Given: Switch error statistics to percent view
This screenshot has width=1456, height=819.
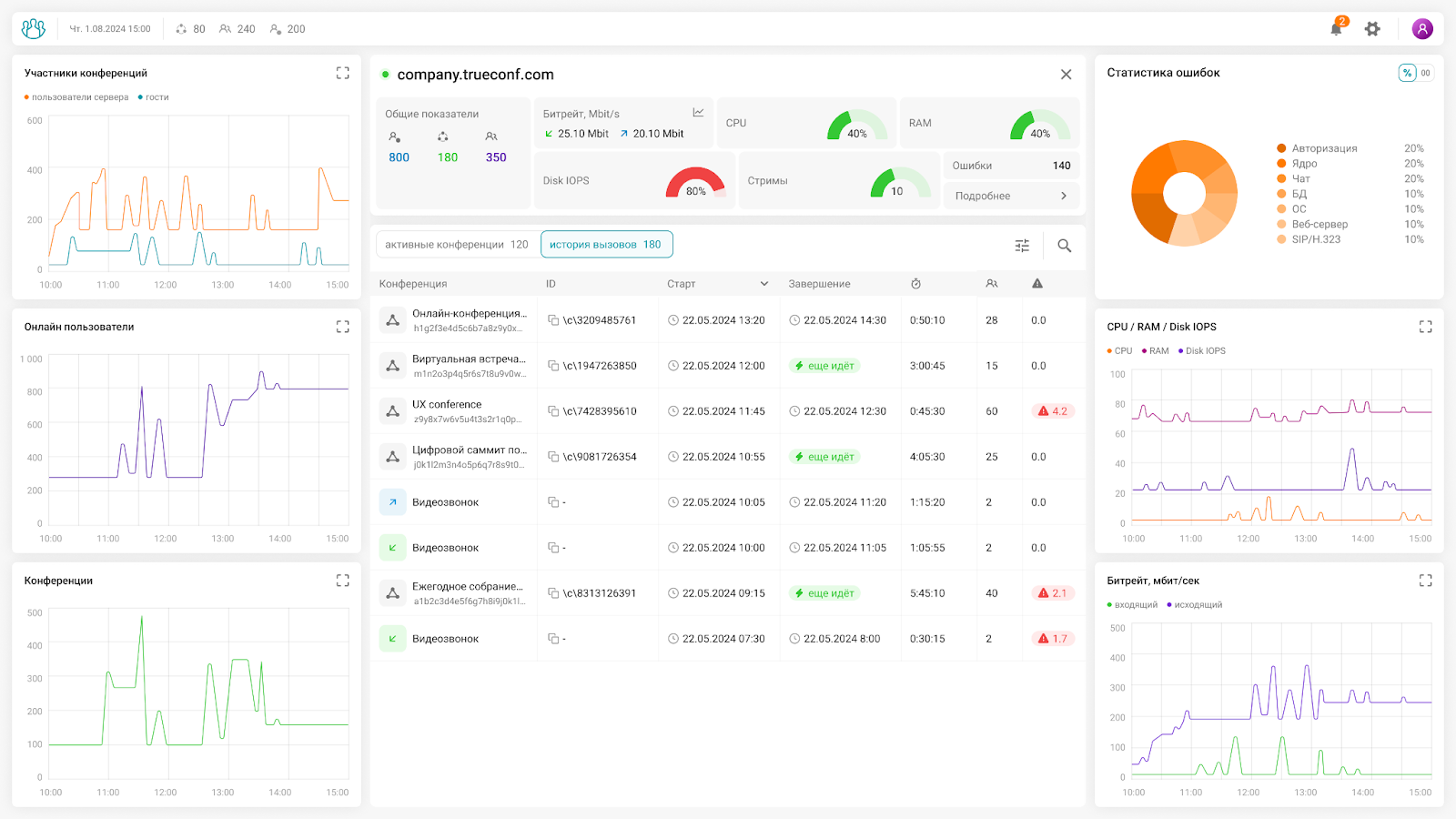Looking at the screenshot, I should pyautogui.click(x=1407, y=73).
